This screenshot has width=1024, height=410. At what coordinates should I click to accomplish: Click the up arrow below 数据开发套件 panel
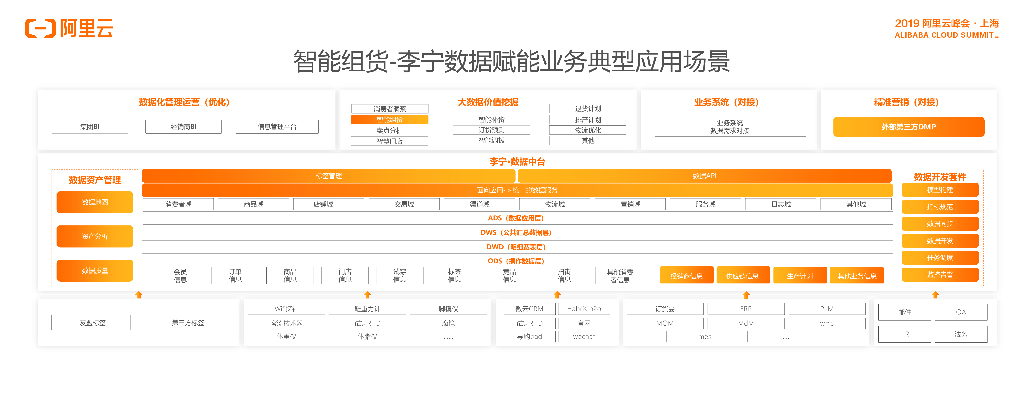(935, 295)
